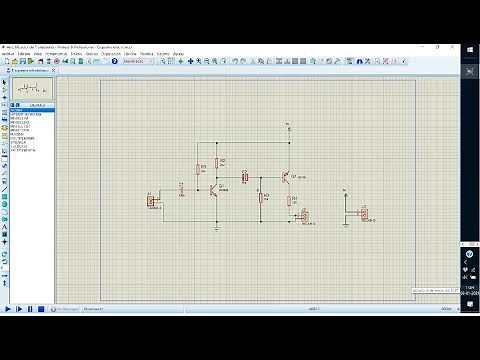The height and width of the screenshot is (360, 480).
Task: Go to the Home page icon
Action: (40, 61)
